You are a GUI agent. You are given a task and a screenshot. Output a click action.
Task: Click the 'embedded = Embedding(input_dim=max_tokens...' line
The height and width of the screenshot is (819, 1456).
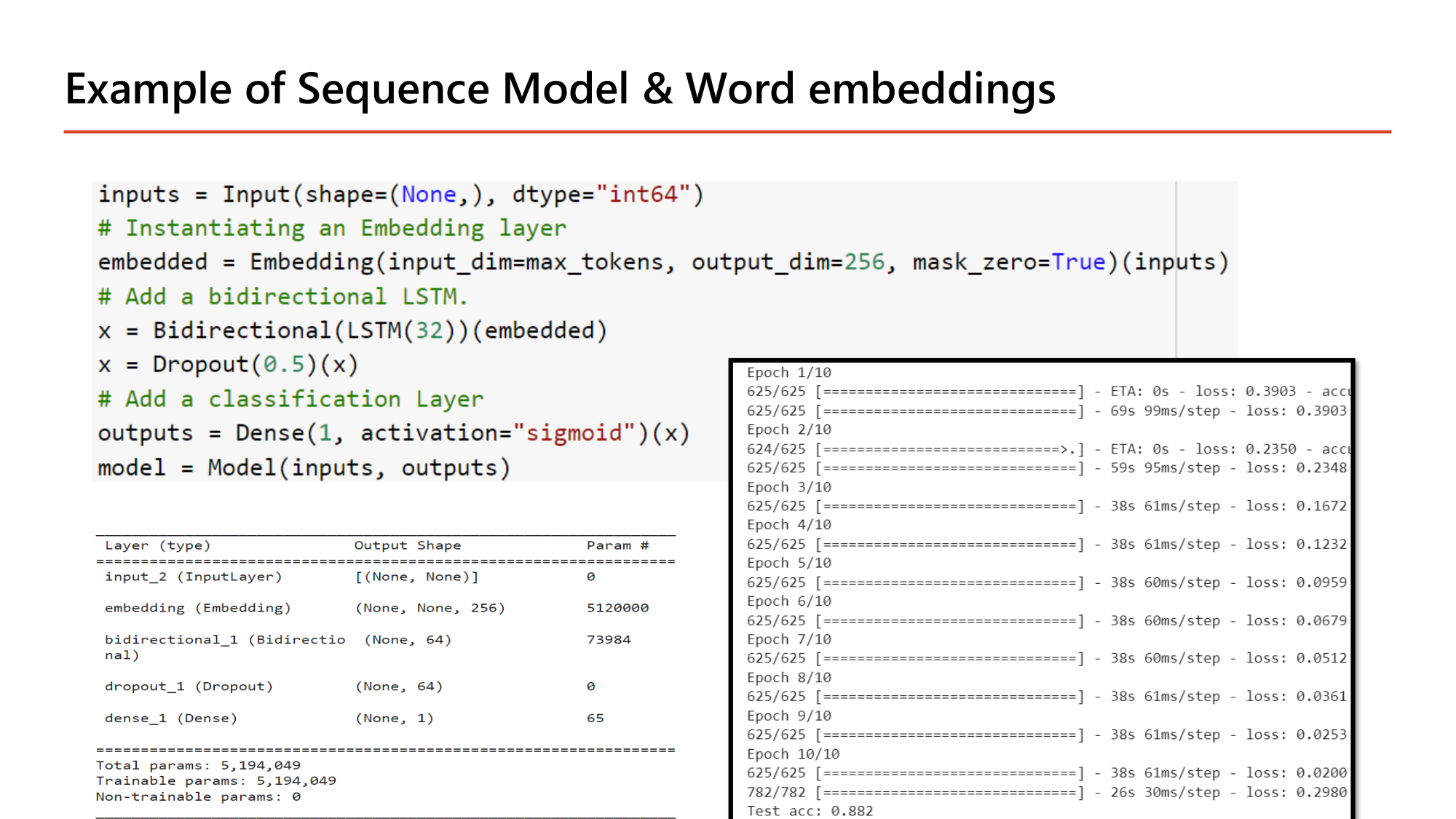[663, 262]
